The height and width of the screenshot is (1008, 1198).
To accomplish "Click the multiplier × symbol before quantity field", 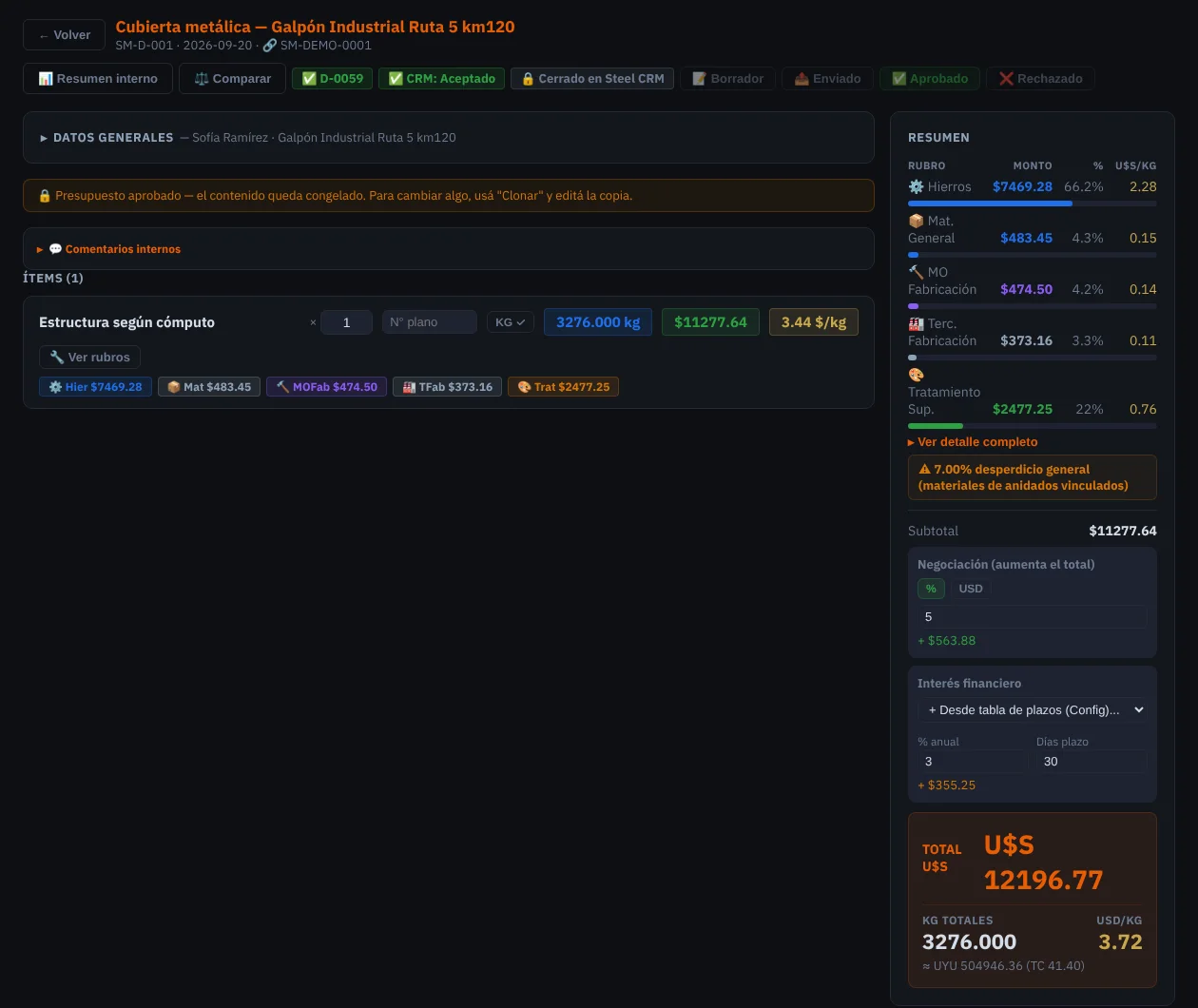I will (313, 322).
